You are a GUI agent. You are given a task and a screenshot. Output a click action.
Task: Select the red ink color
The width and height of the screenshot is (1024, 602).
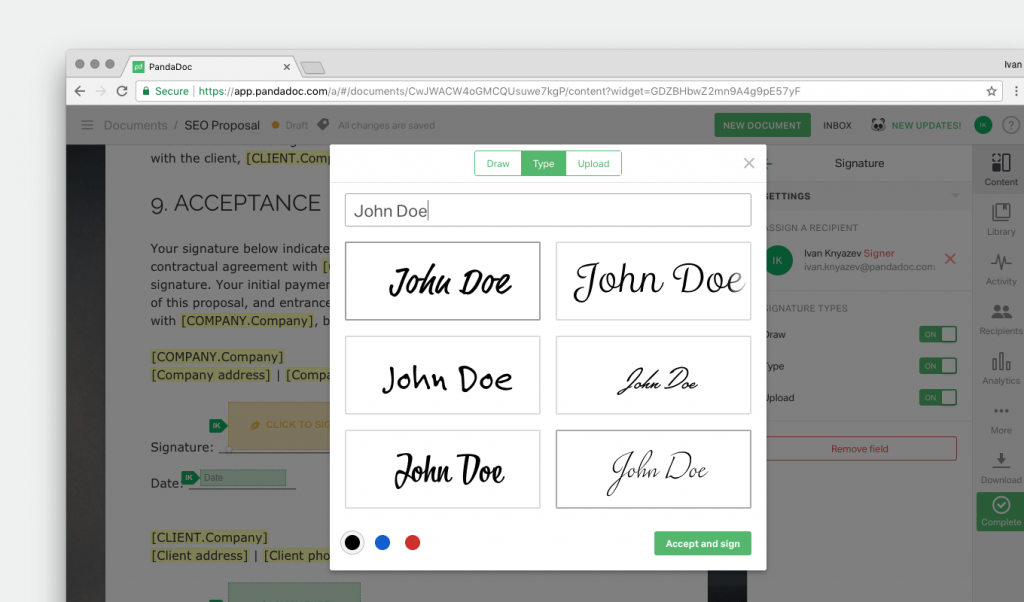click(412, 543)
